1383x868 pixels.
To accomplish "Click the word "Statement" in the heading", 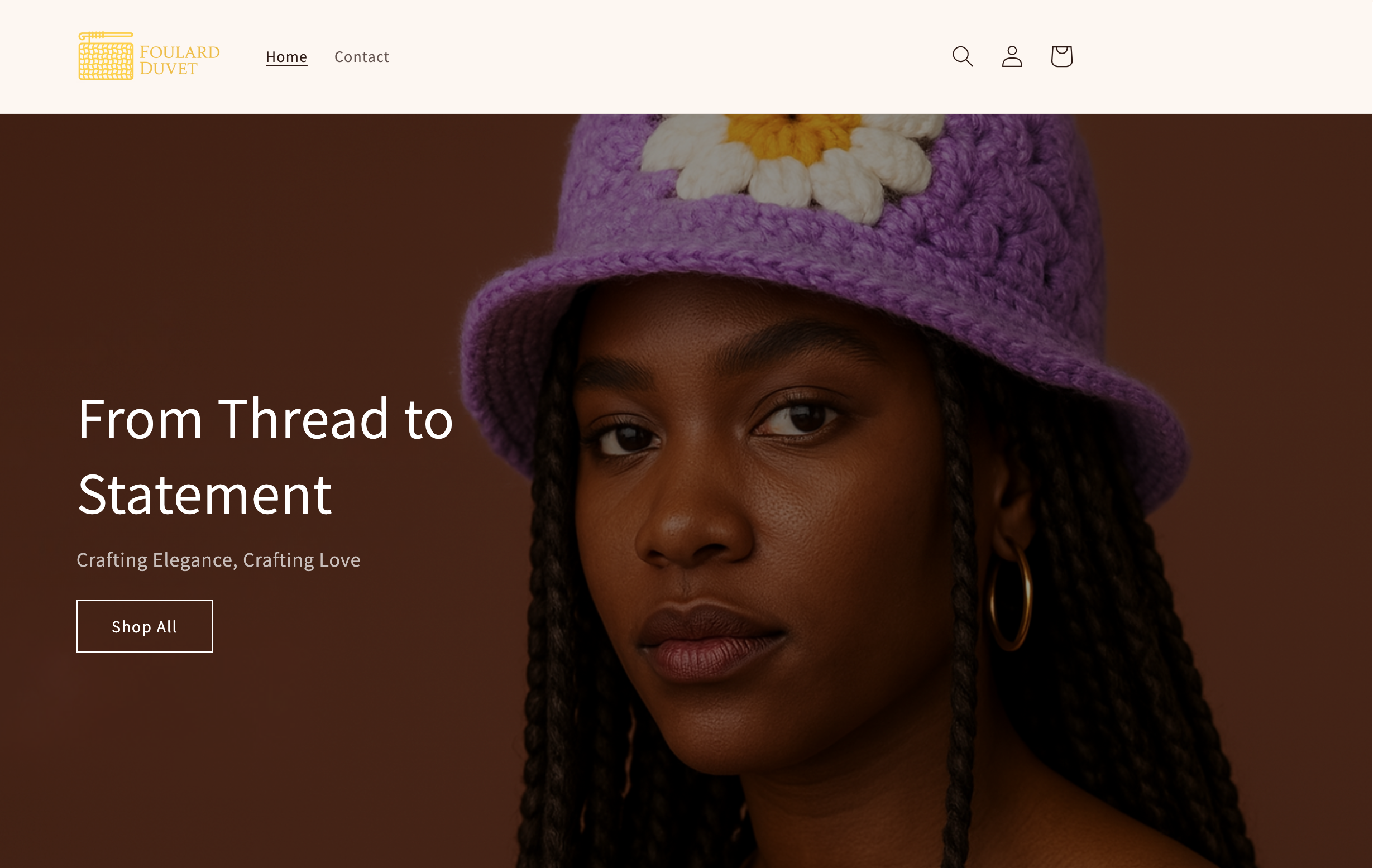I will pyautogui.click(x=204, y=494).
